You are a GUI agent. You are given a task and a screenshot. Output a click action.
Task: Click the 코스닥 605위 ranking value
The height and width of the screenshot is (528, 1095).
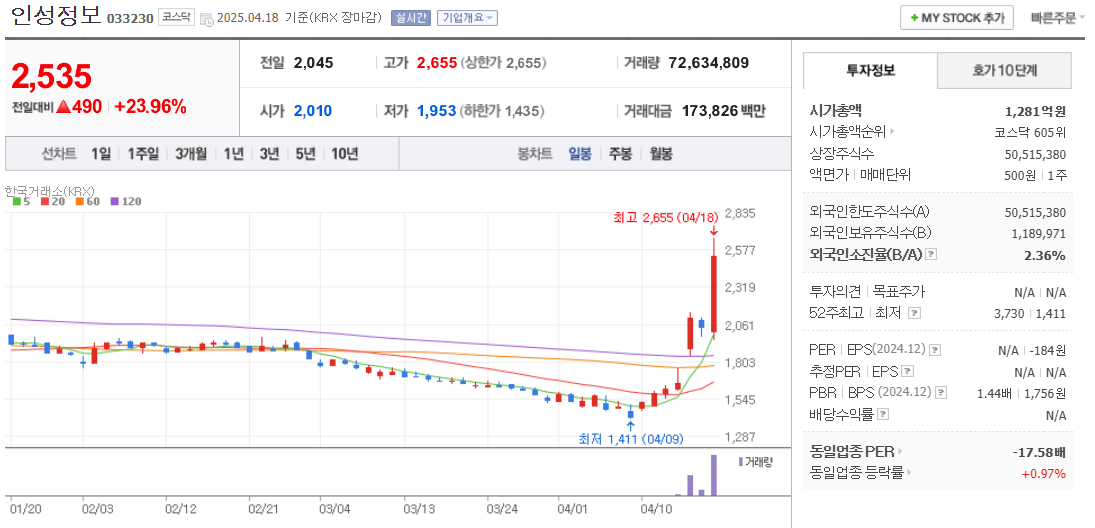tap(1030, 131)
